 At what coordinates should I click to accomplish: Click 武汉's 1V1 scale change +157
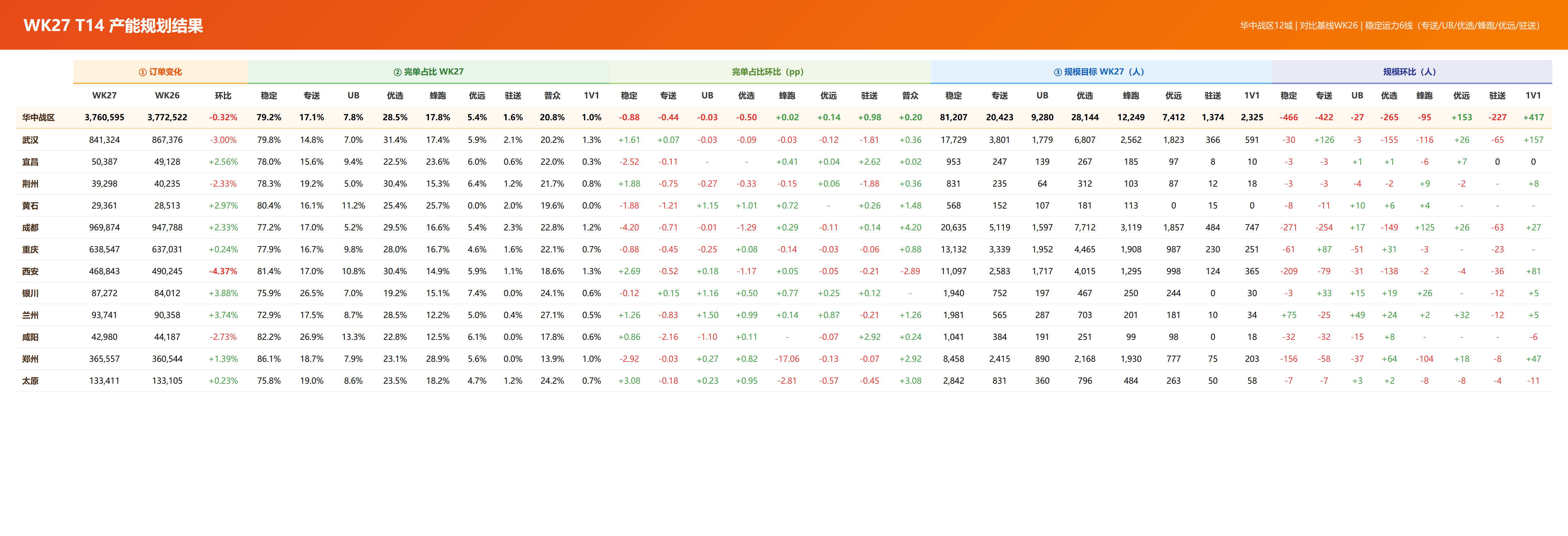tap(1533, 140)
